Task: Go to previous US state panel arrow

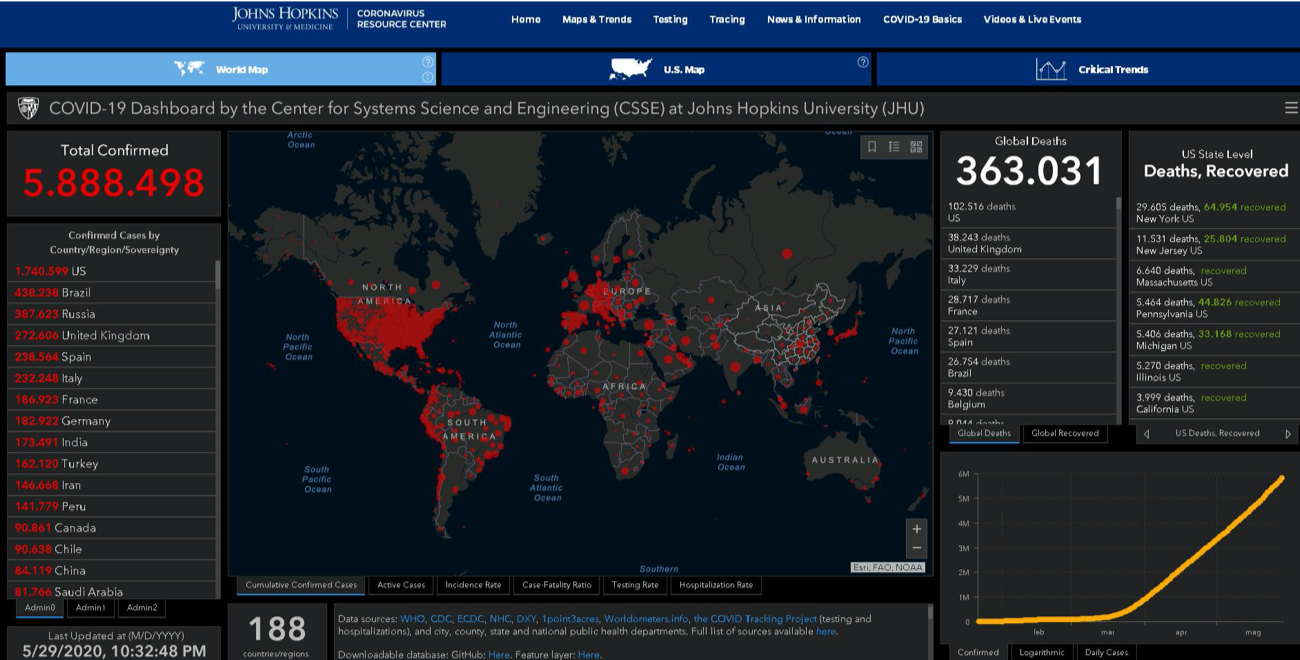Action: [1146, 434]
